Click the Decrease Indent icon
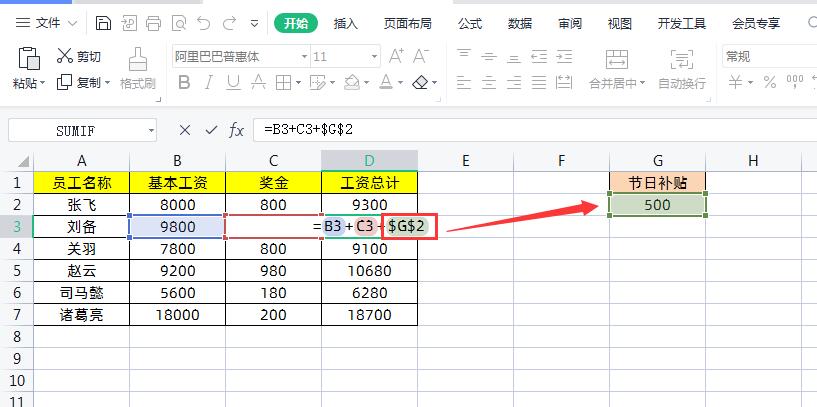 (x=539, y=56)
